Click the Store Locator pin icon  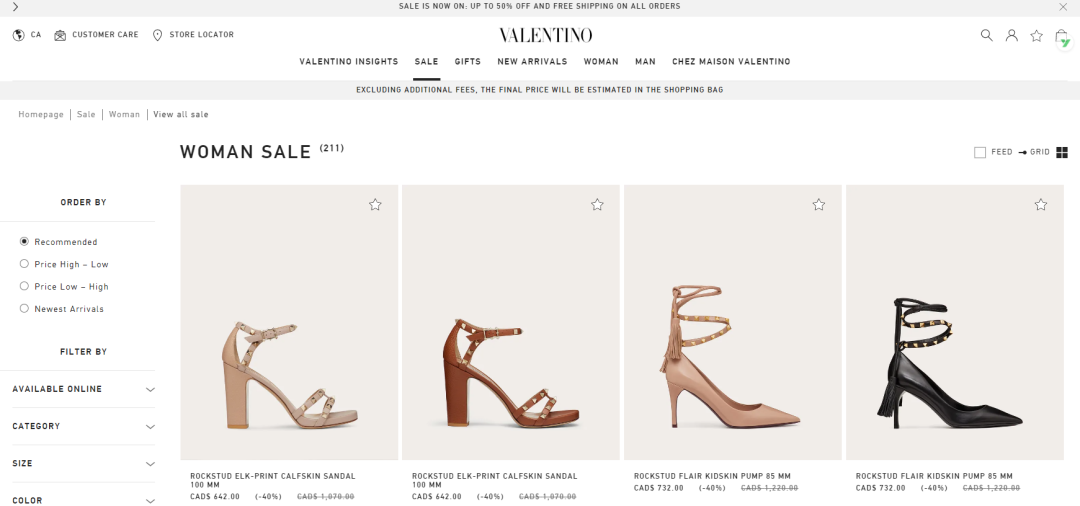pos(157,35)
